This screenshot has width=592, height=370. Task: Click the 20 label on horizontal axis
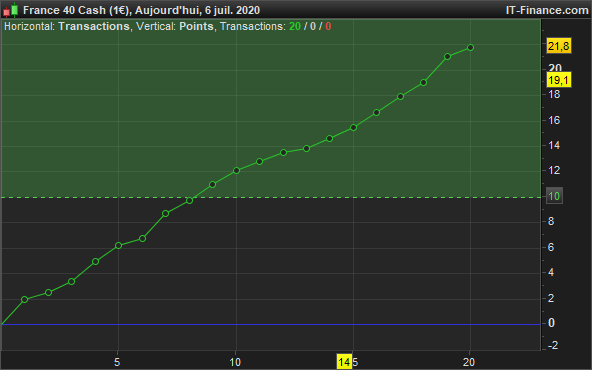pos(469,362)
